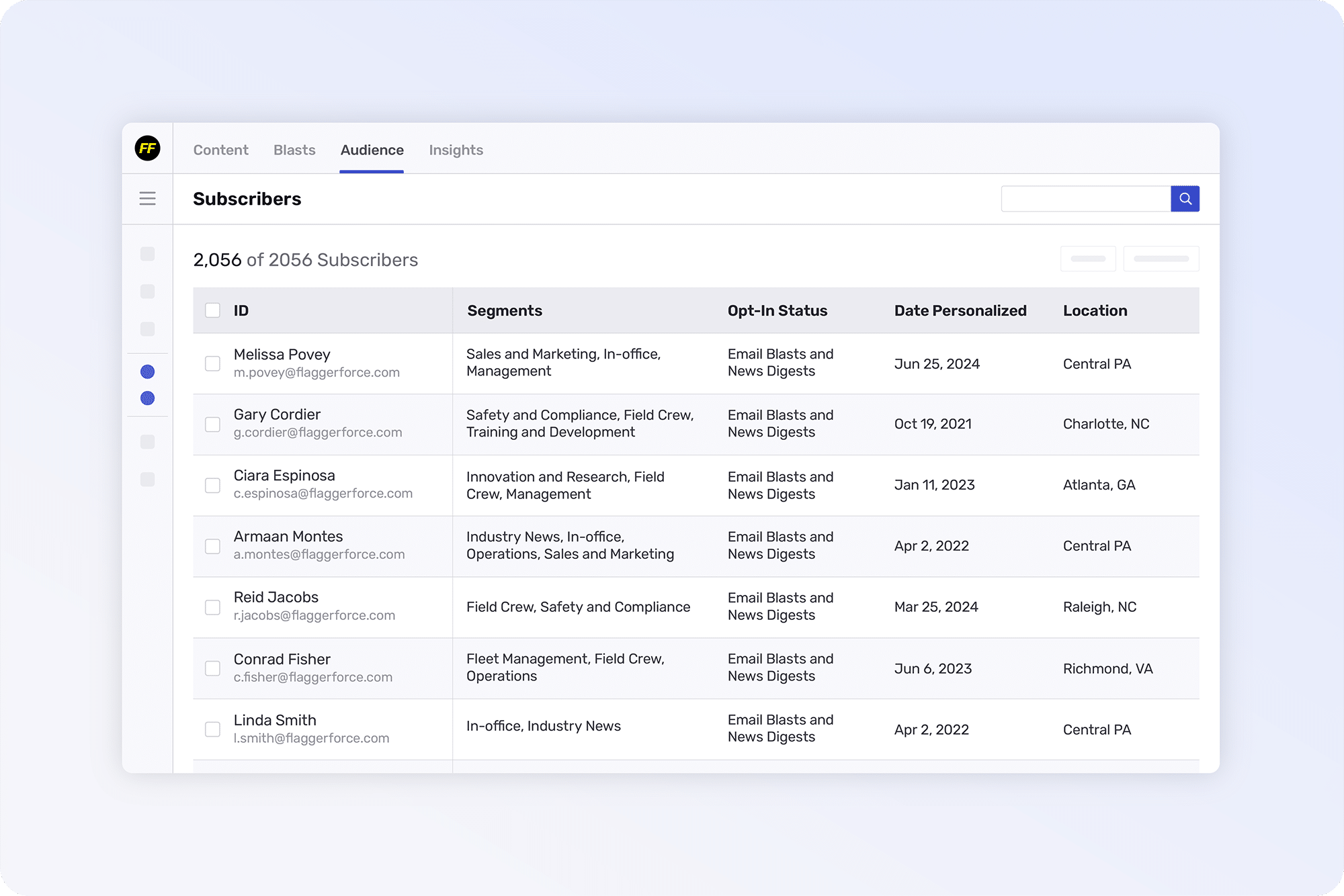Click email l.smith@flaggerforce.com
This screenshot has height=896, width=1344.
(x=311, y=738)
